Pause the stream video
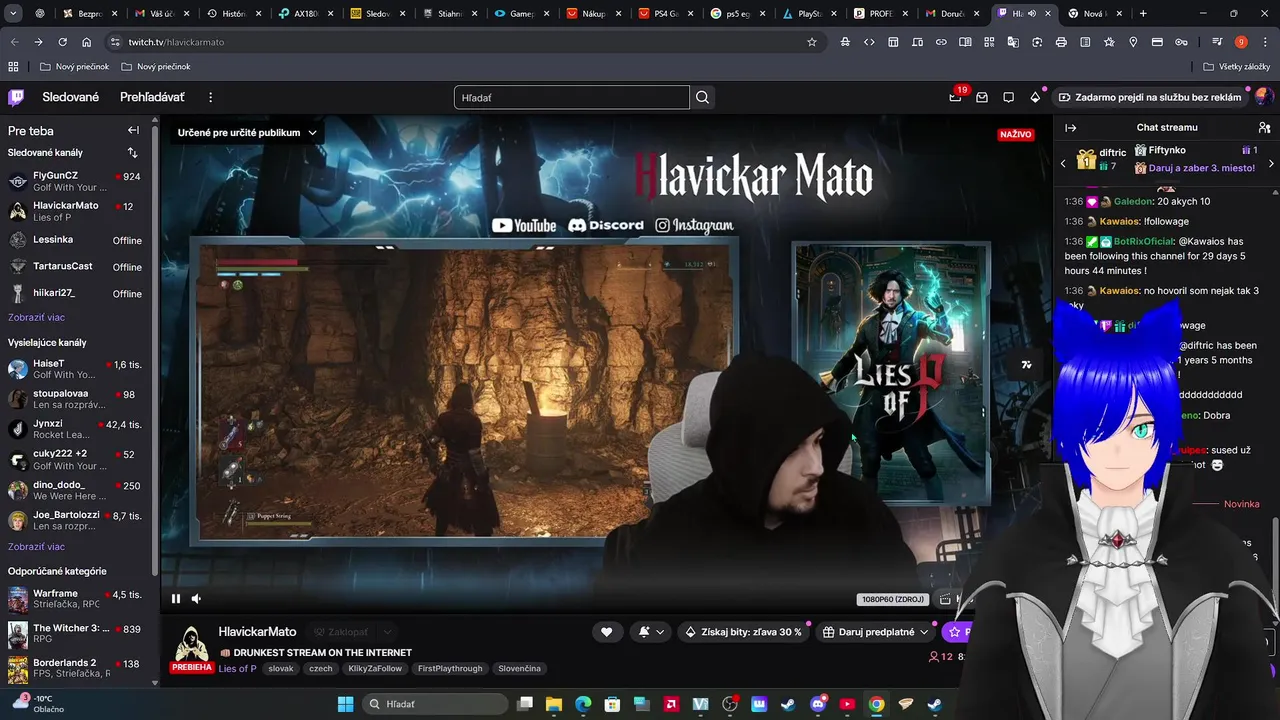The height and width of the screenshot is (720, 1280). [176, 599]
